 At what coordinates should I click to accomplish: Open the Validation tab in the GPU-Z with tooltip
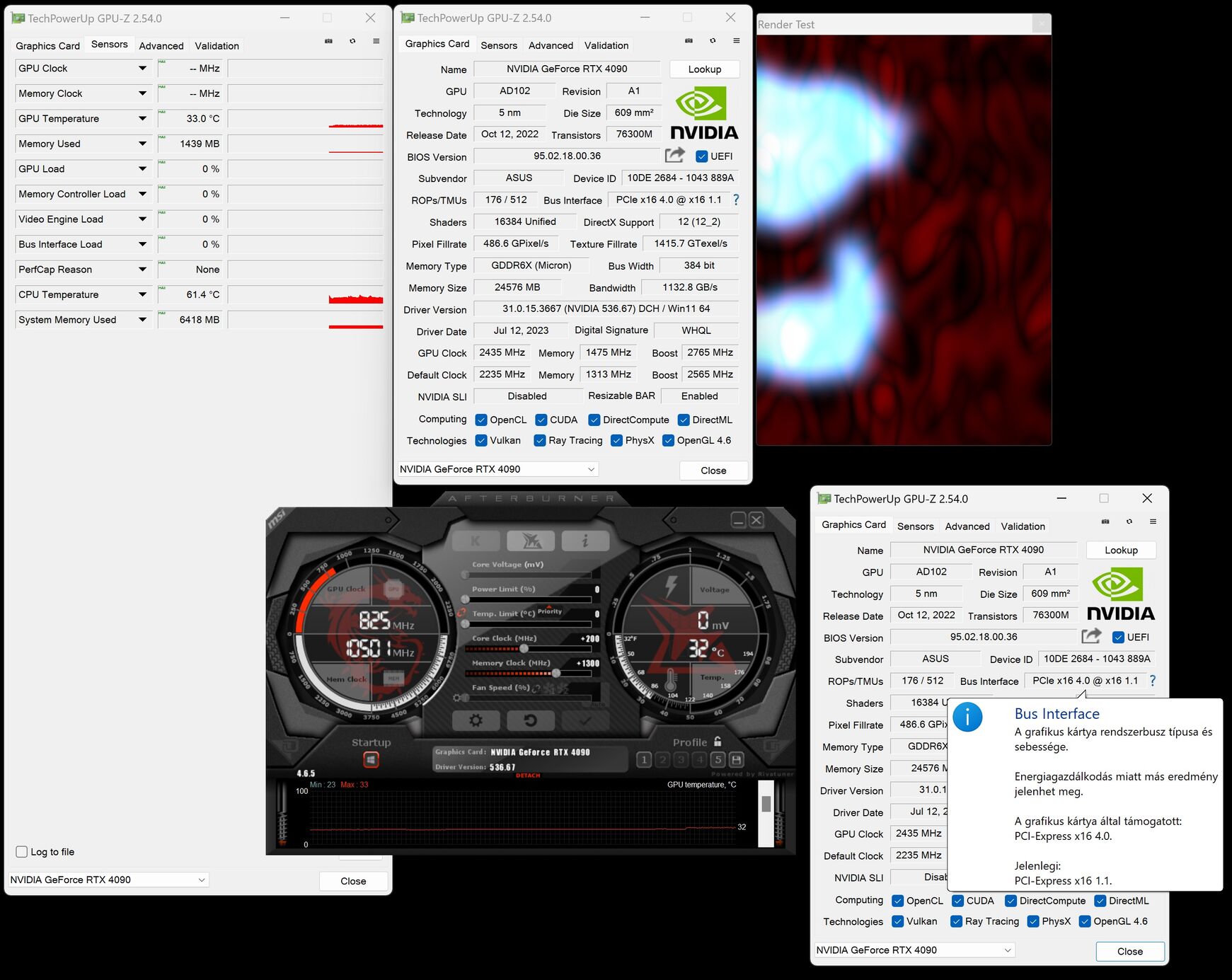pos(1023,526)
